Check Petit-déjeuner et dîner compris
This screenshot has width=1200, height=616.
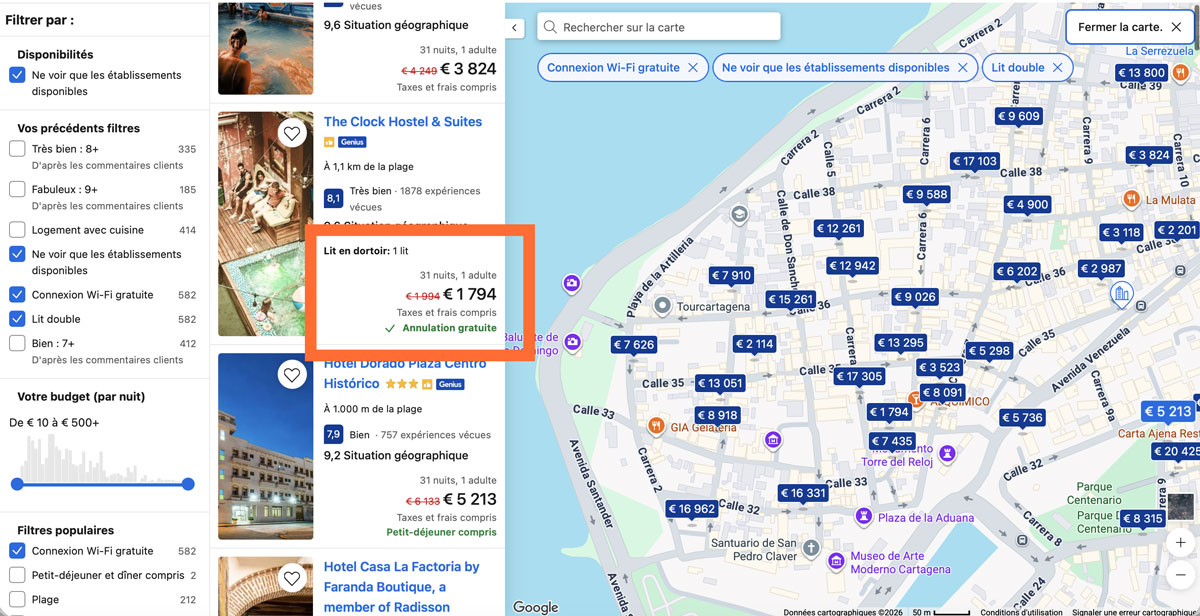click(x=17, y=575)
